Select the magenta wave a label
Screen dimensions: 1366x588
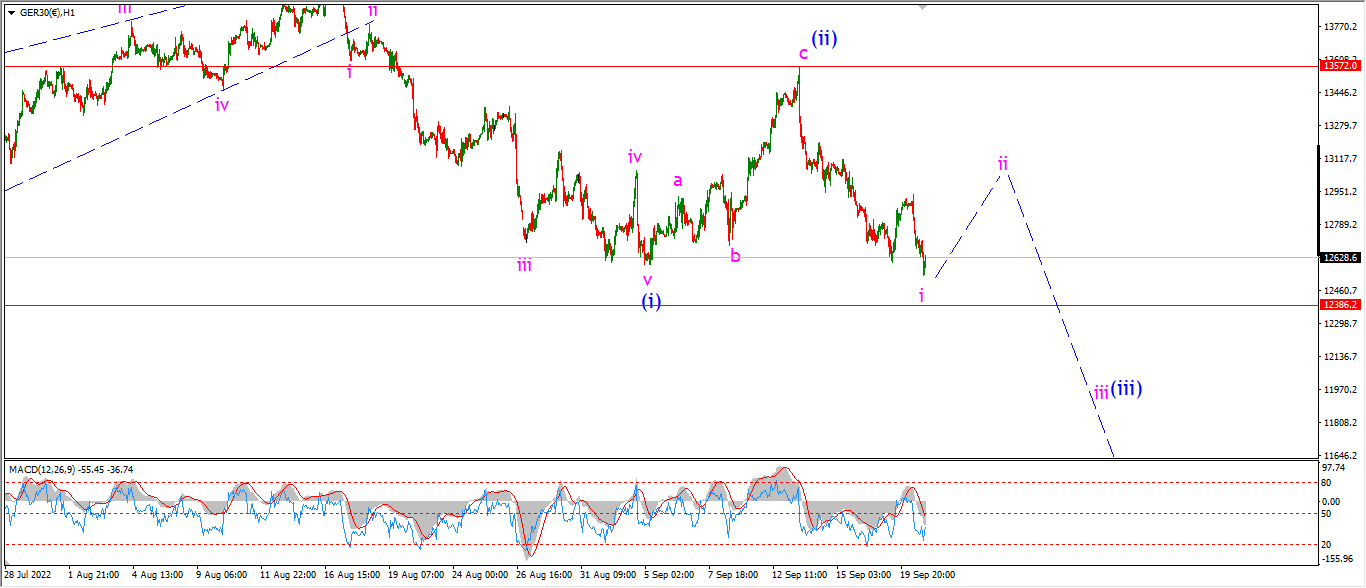pos(678,181)
